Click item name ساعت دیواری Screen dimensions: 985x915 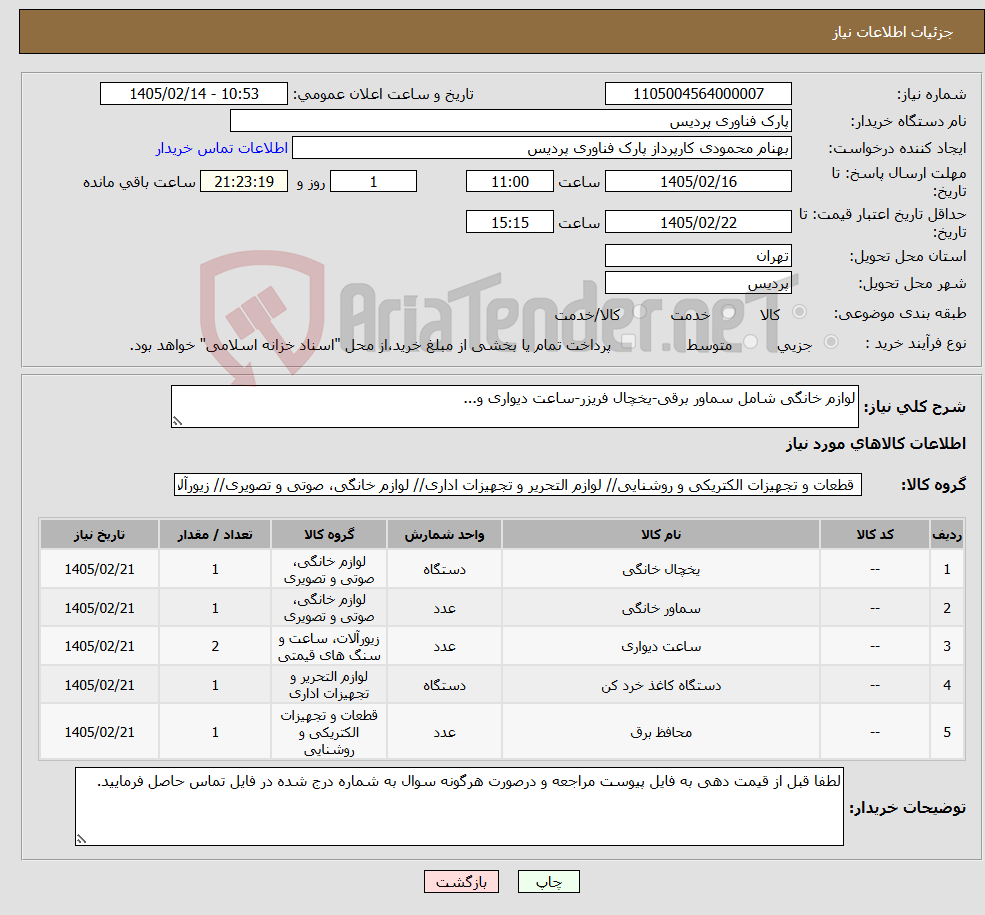pyautogui.click(x=661, y=646)
